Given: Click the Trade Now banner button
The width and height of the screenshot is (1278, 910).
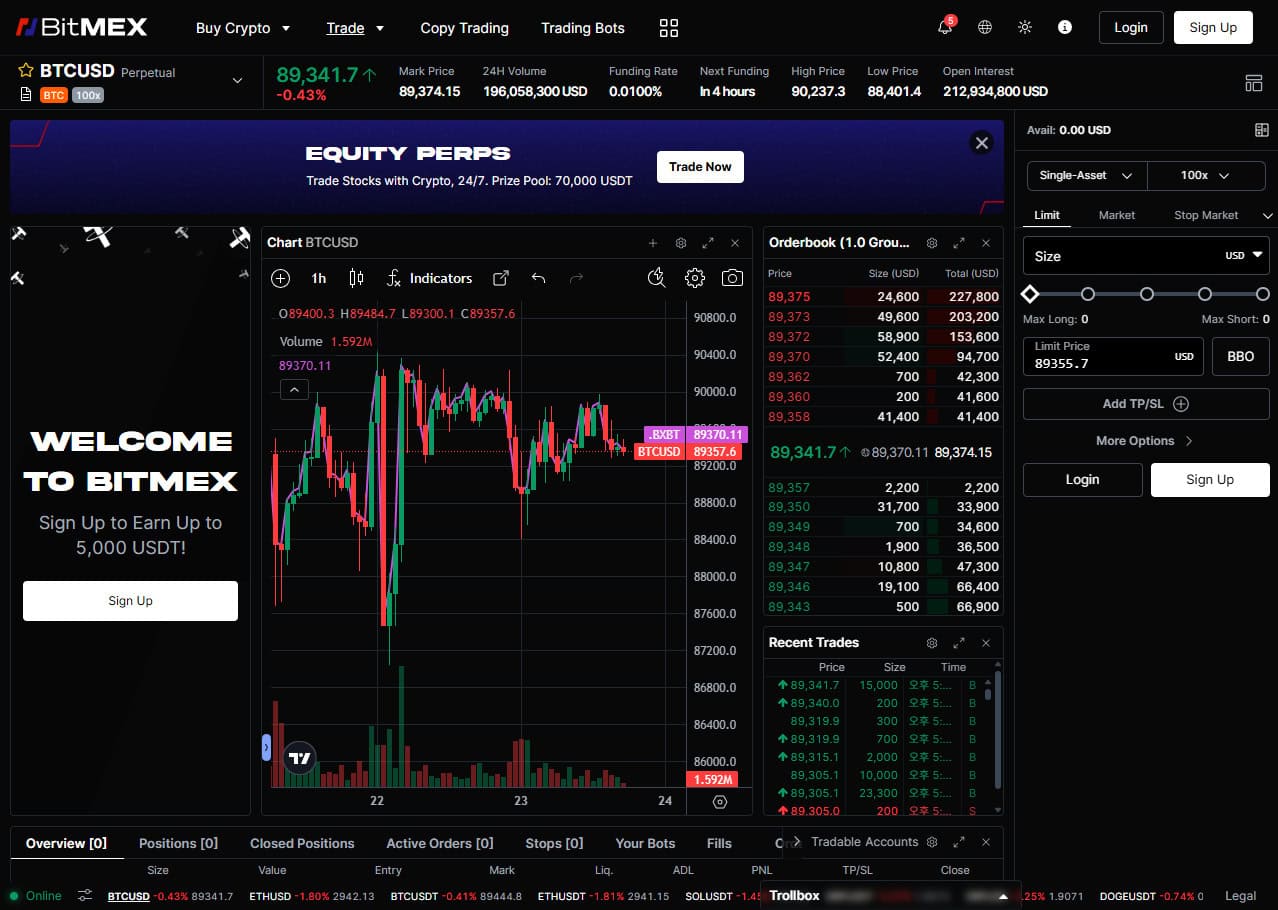Looking at the screenshot, I should coord(699,166).
